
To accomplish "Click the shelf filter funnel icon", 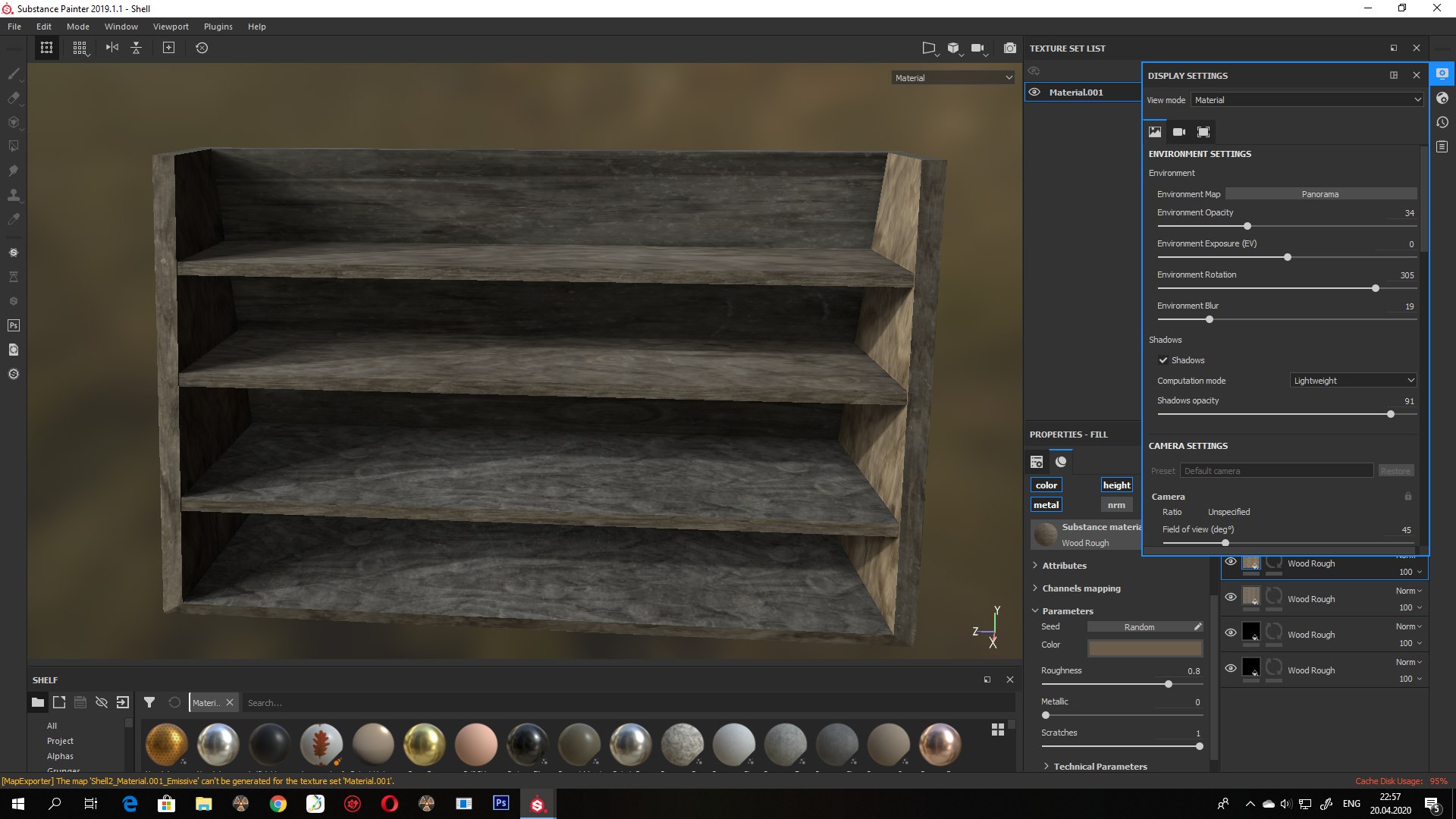I will point(149,702).
